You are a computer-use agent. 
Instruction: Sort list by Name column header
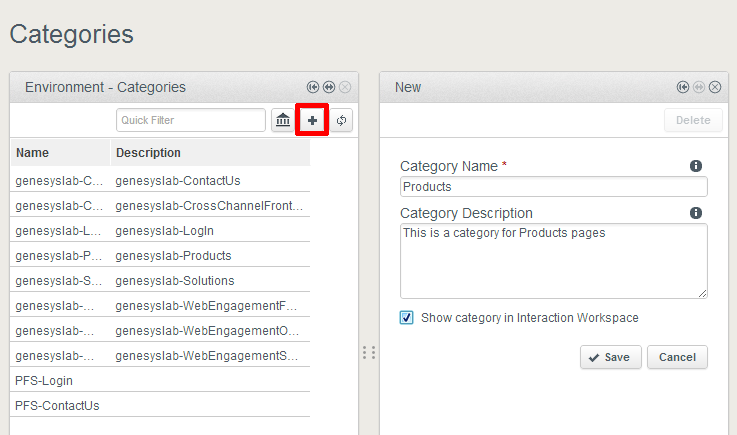[60, 153]
